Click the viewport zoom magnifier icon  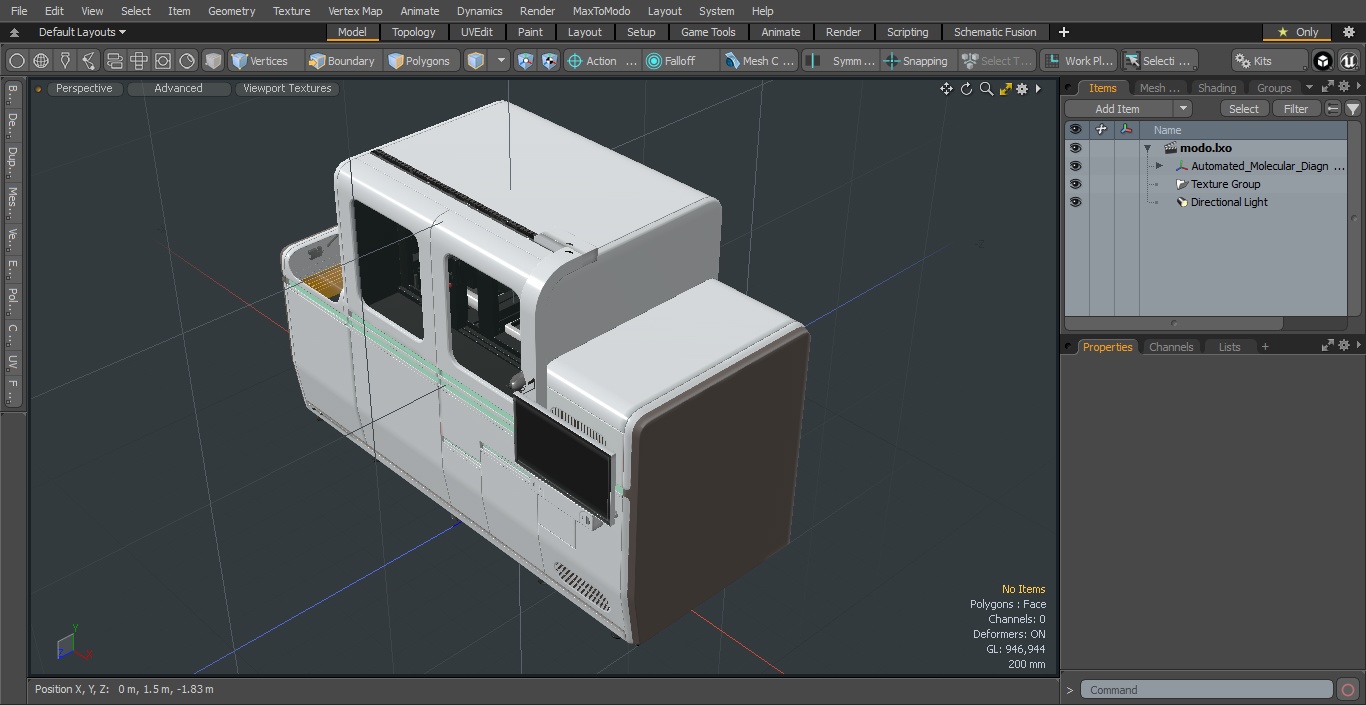[986, 89]
